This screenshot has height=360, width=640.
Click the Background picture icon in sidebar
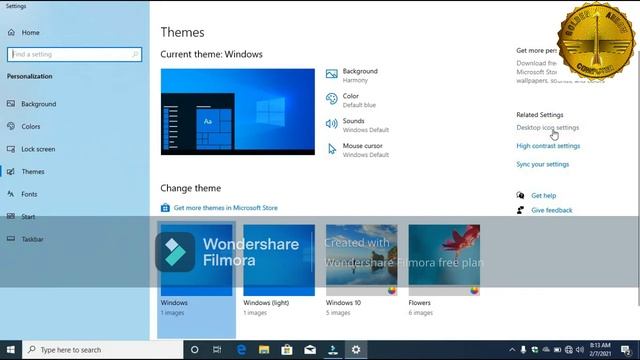[x=11, y=104]
